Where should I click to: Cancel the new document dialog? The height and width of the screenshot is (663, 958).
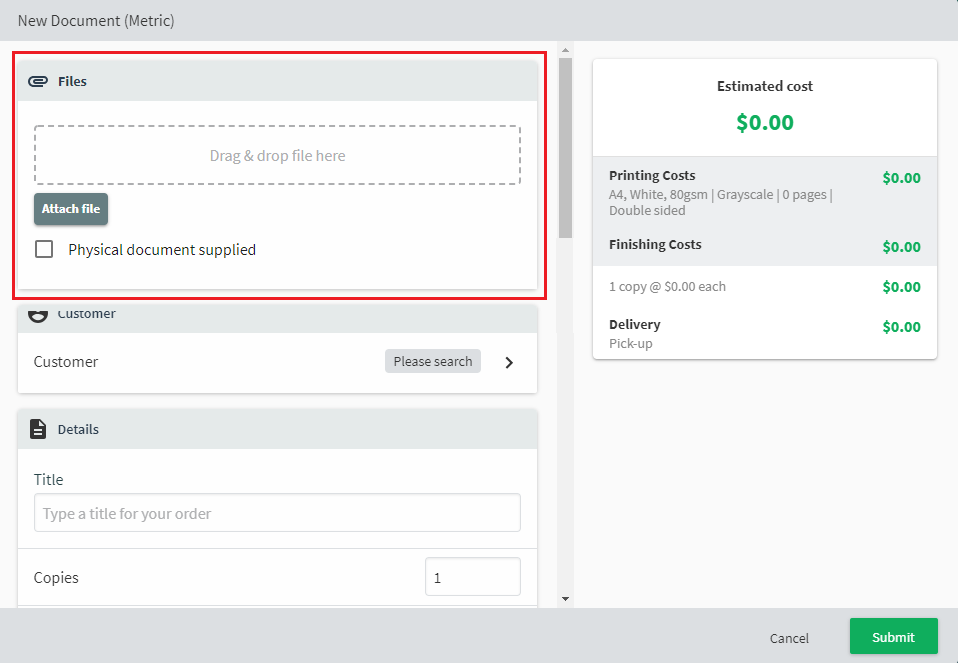pos(789,638)
